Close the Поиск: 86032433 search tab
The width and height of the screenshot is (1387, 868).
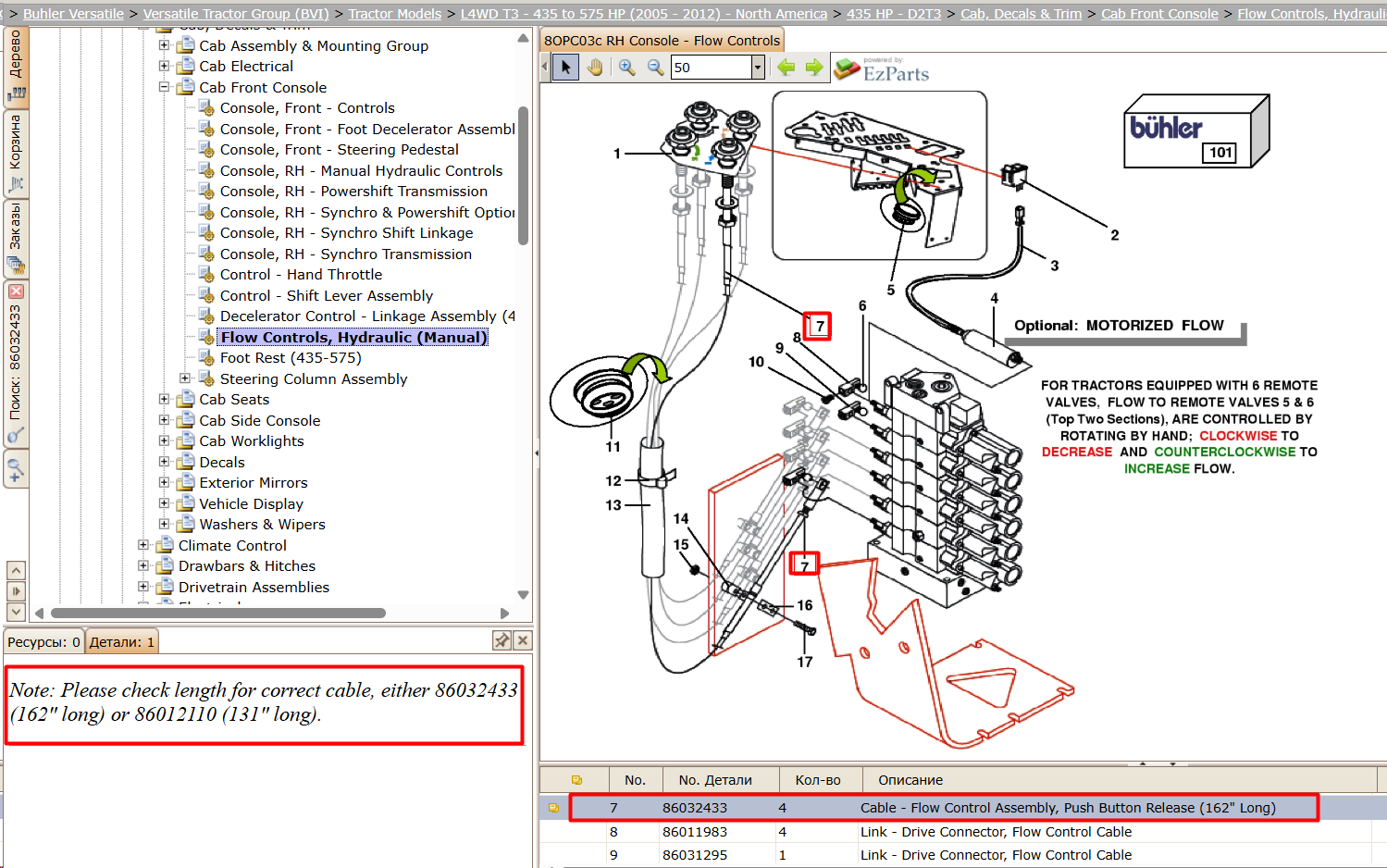click(x=16, y=291)
